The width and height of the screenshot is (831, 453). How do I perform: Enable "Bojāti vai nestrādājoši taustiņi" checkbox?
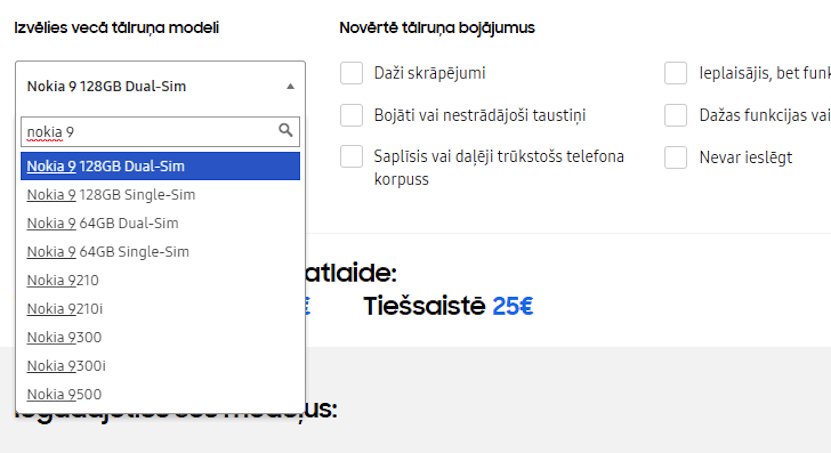pyautogui.click(x=351, y=115)
